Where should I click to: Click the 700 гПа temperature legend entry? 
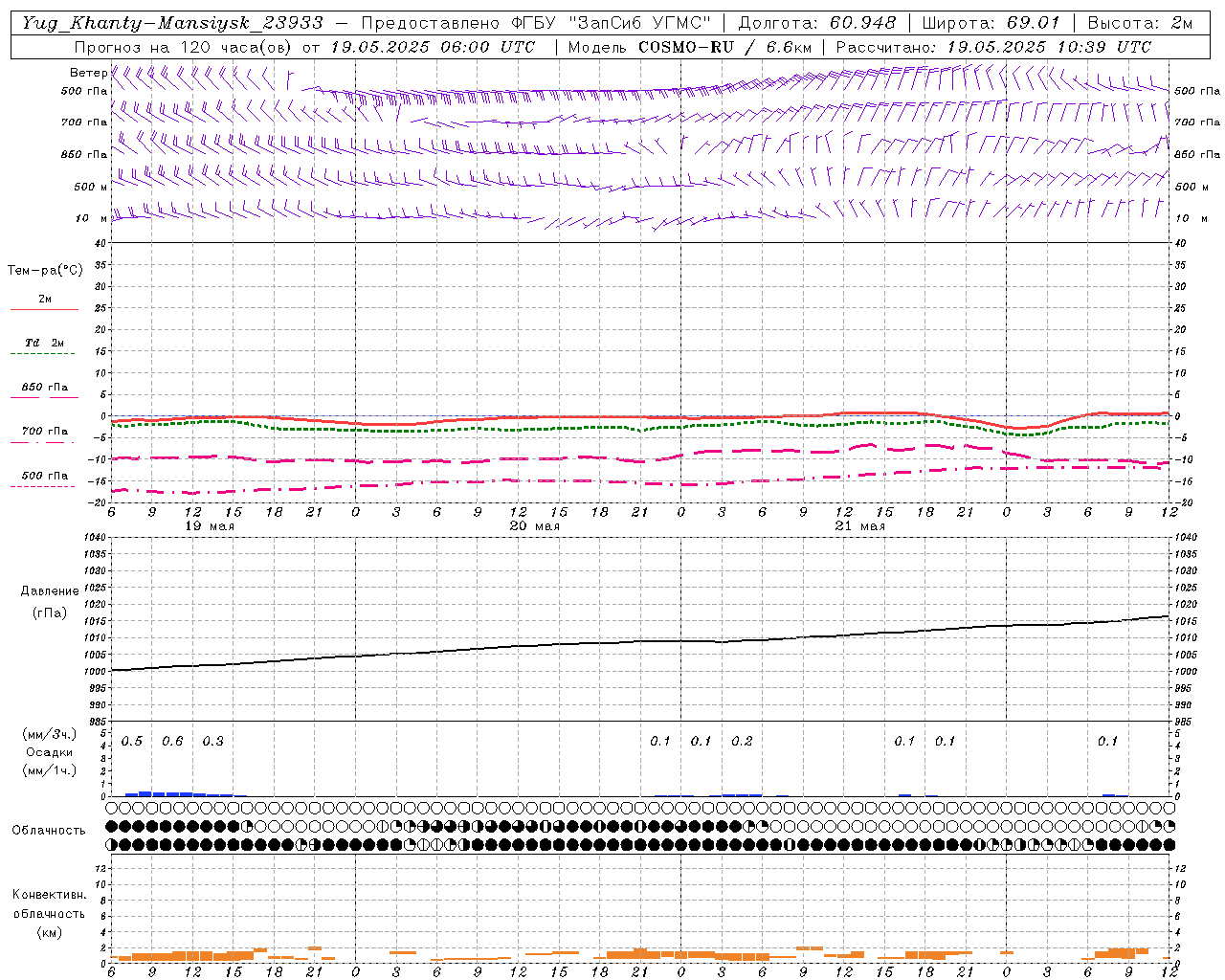tap(45, 432)
